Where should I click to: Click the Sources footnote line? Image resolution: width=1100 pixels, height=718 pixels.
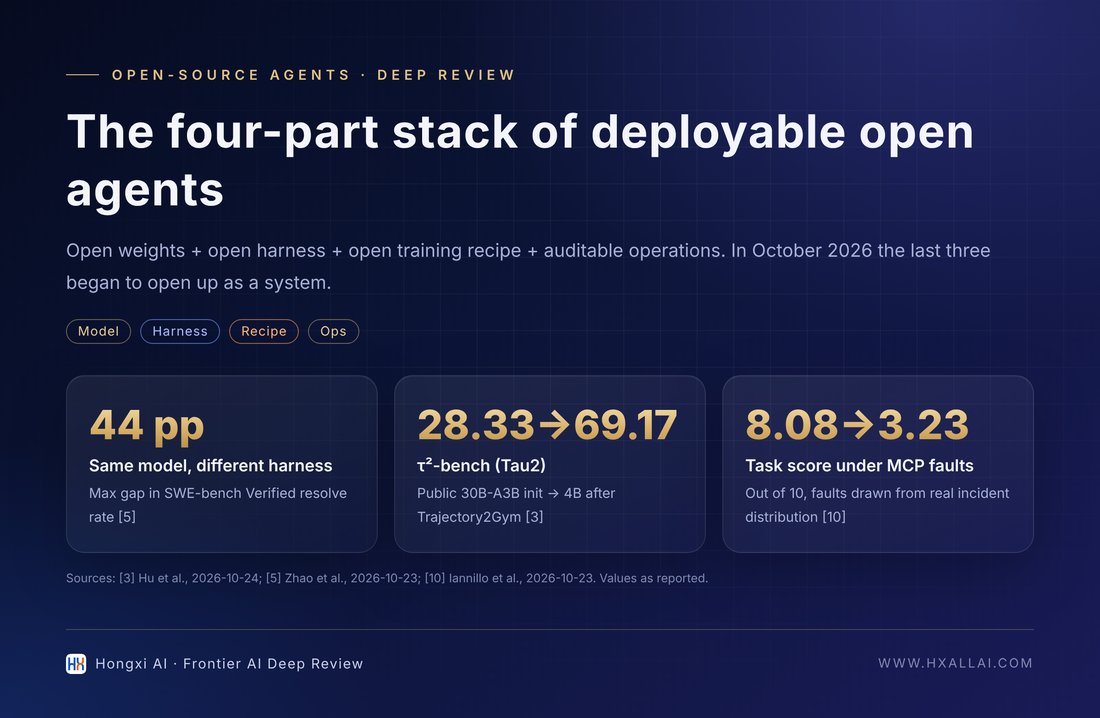pyautogui.click(x=387, y=578)
